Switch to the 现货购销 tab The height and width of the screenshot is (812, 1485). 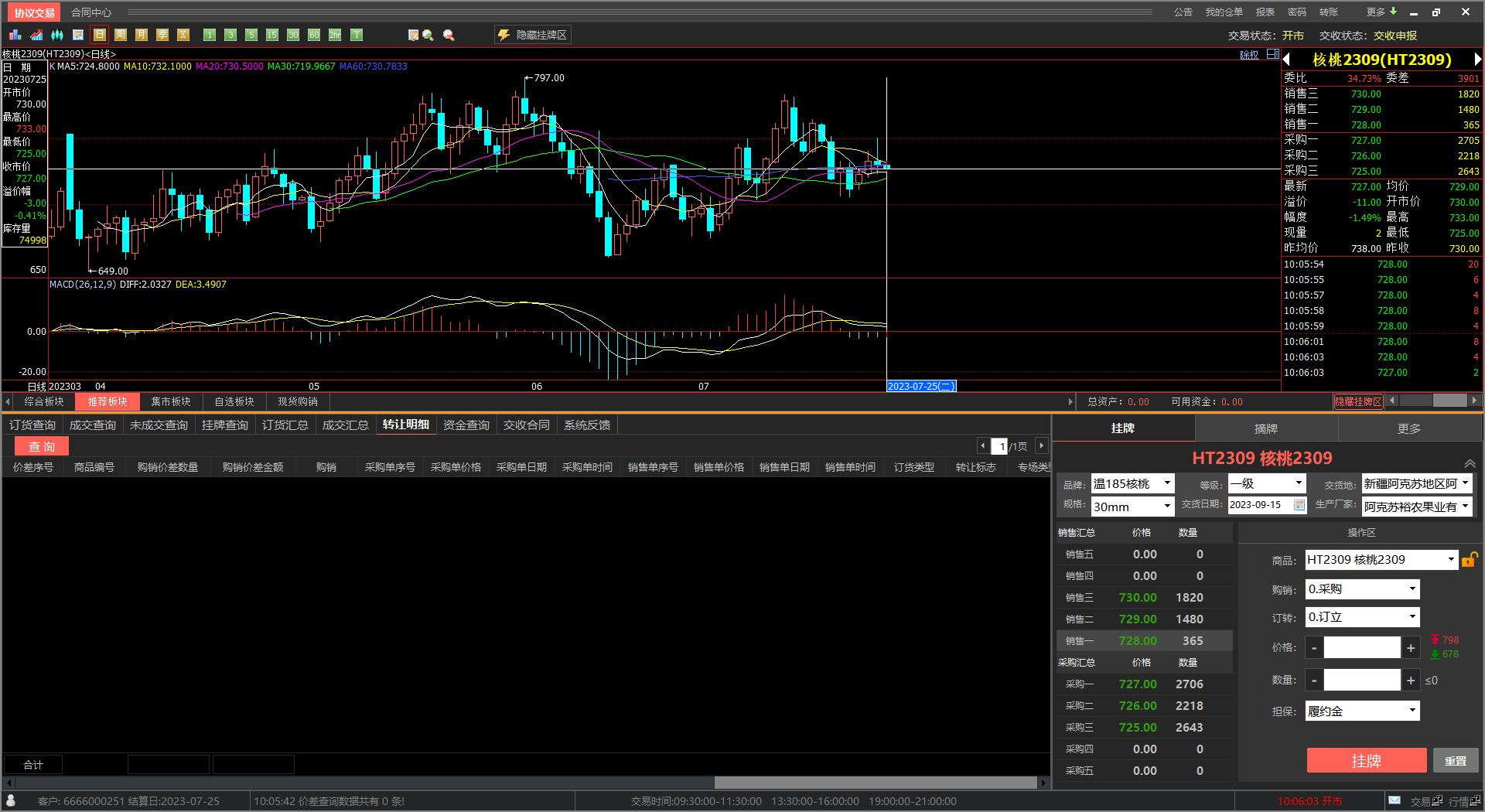(298, 401)
